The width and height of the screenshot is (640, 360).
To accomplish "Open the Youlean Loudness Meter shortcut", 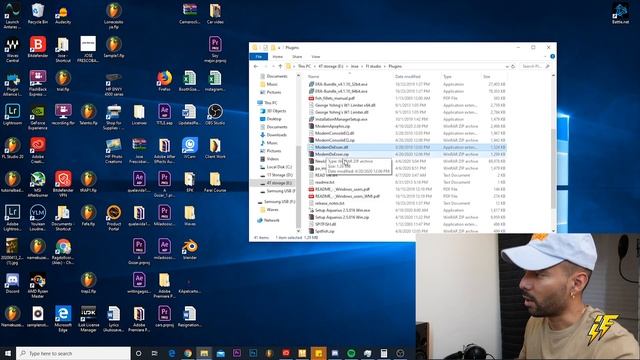I will click(38, 218).
